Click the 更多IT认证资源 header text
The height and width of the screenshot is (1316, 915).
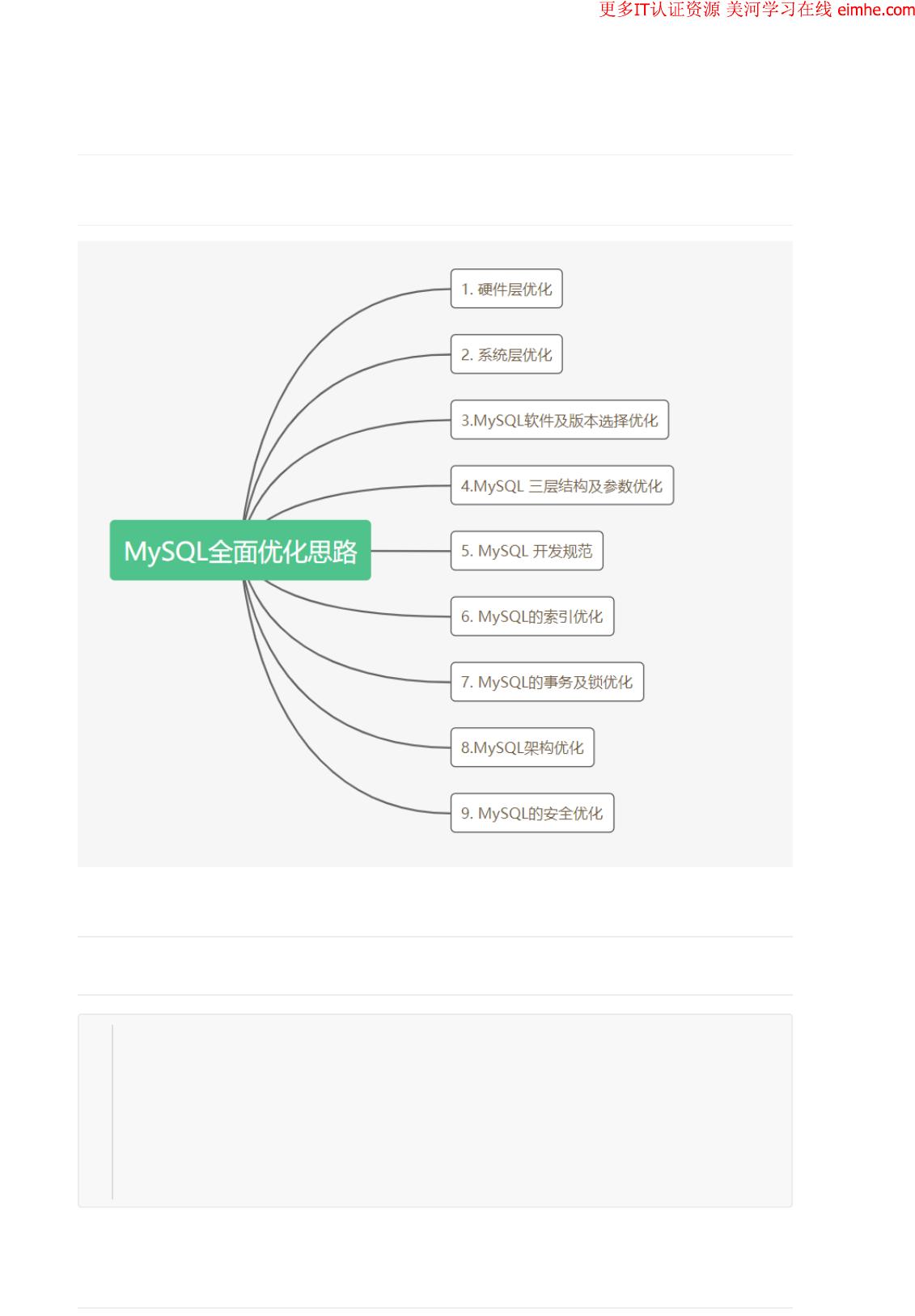point(659,10)
